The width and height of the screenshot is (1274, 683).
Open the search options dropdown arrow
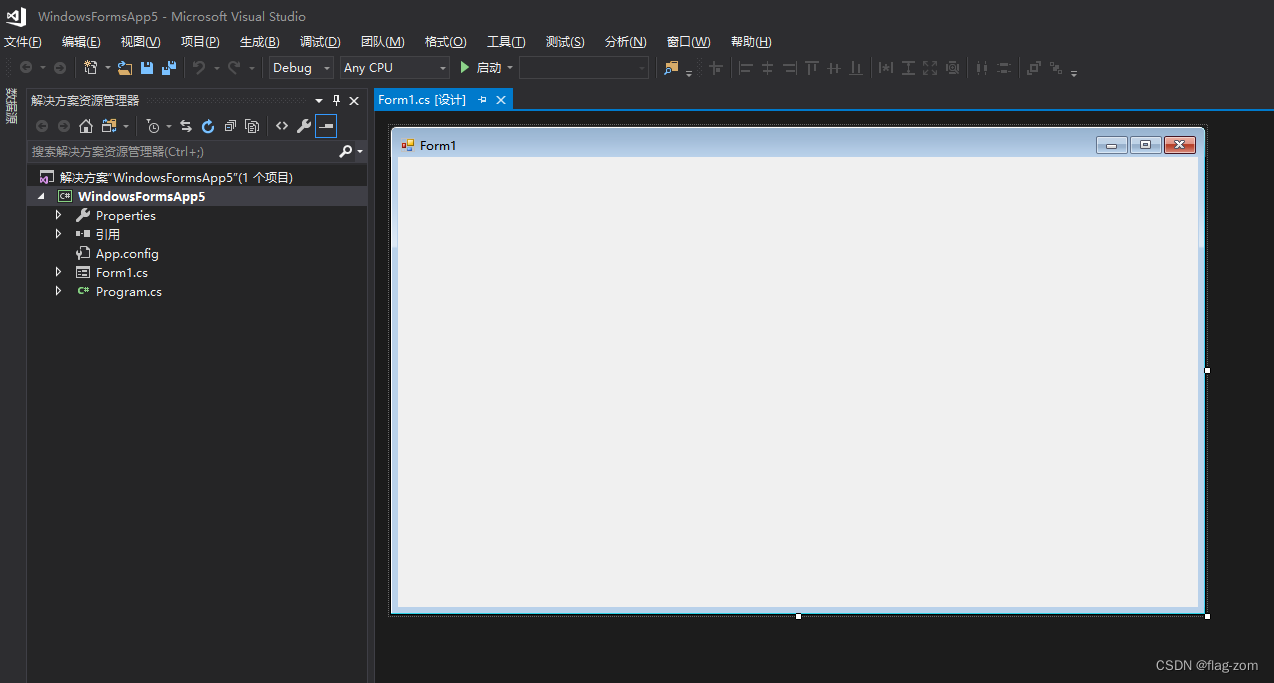(360, 152)
